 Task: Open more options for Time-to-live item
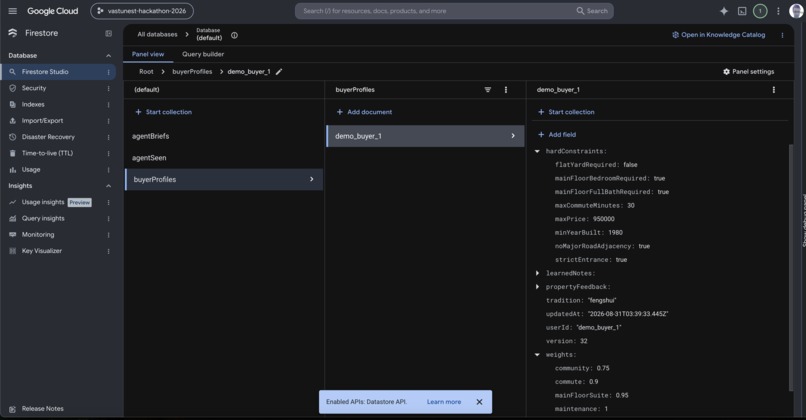coord(108,154)
